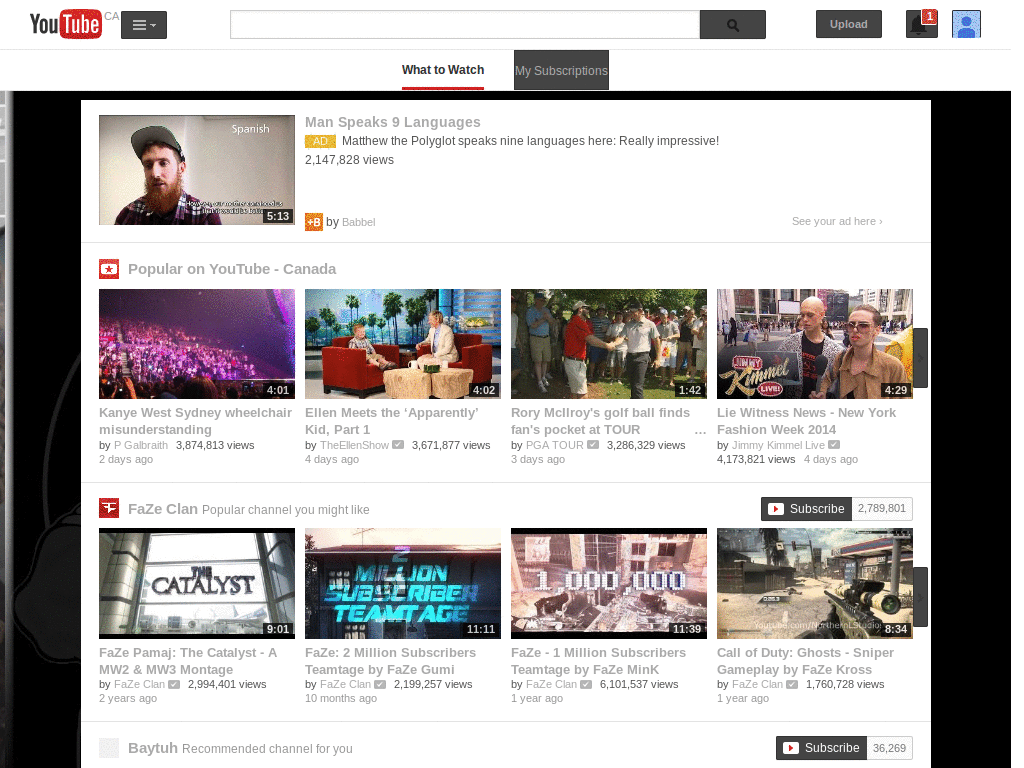Click the Popular on YouTube star icon
Screen dimensions: 1024x768
click(109, 269)
